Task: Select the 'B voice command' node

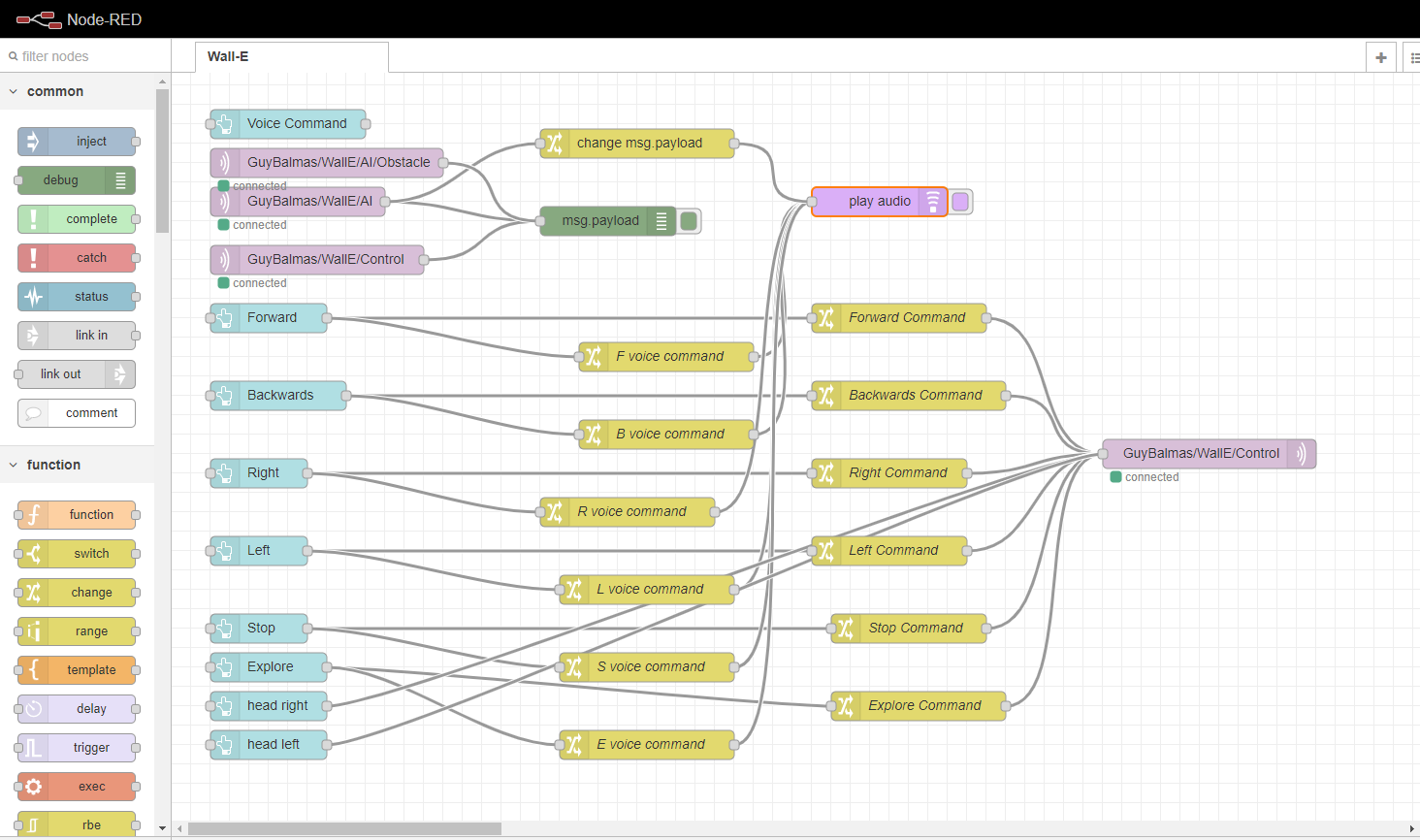Action: coord(666,435)
